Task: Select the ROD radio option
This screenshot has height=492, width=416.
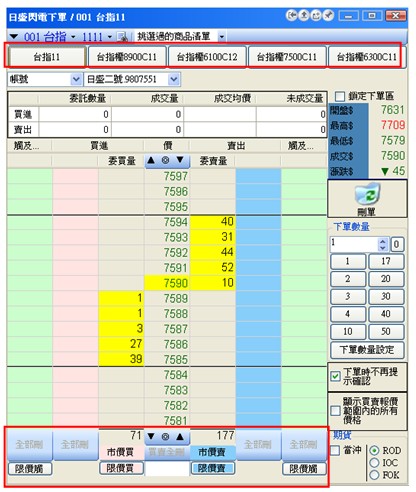Action: point(374,451)
